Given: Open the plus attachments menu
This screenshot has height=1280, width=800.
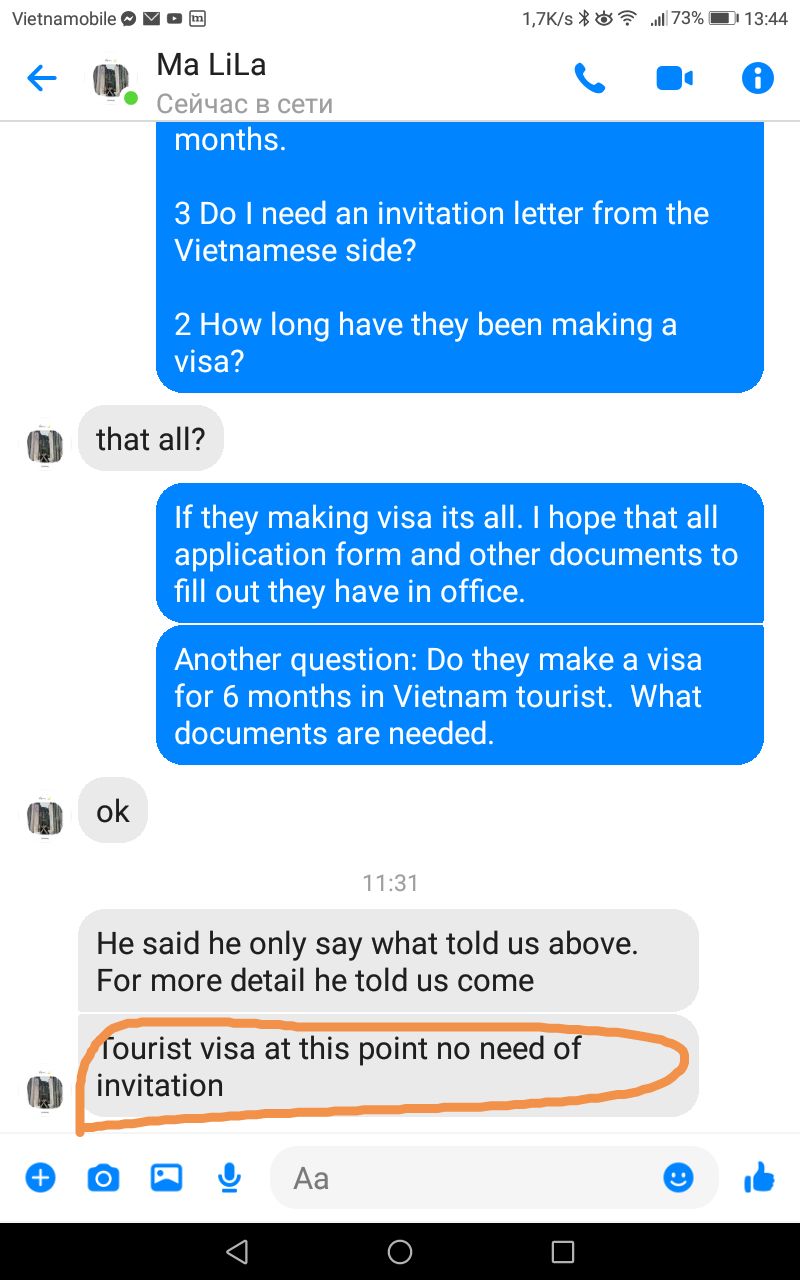Looking at the screenshot, I should click(x=40, y=1178).
